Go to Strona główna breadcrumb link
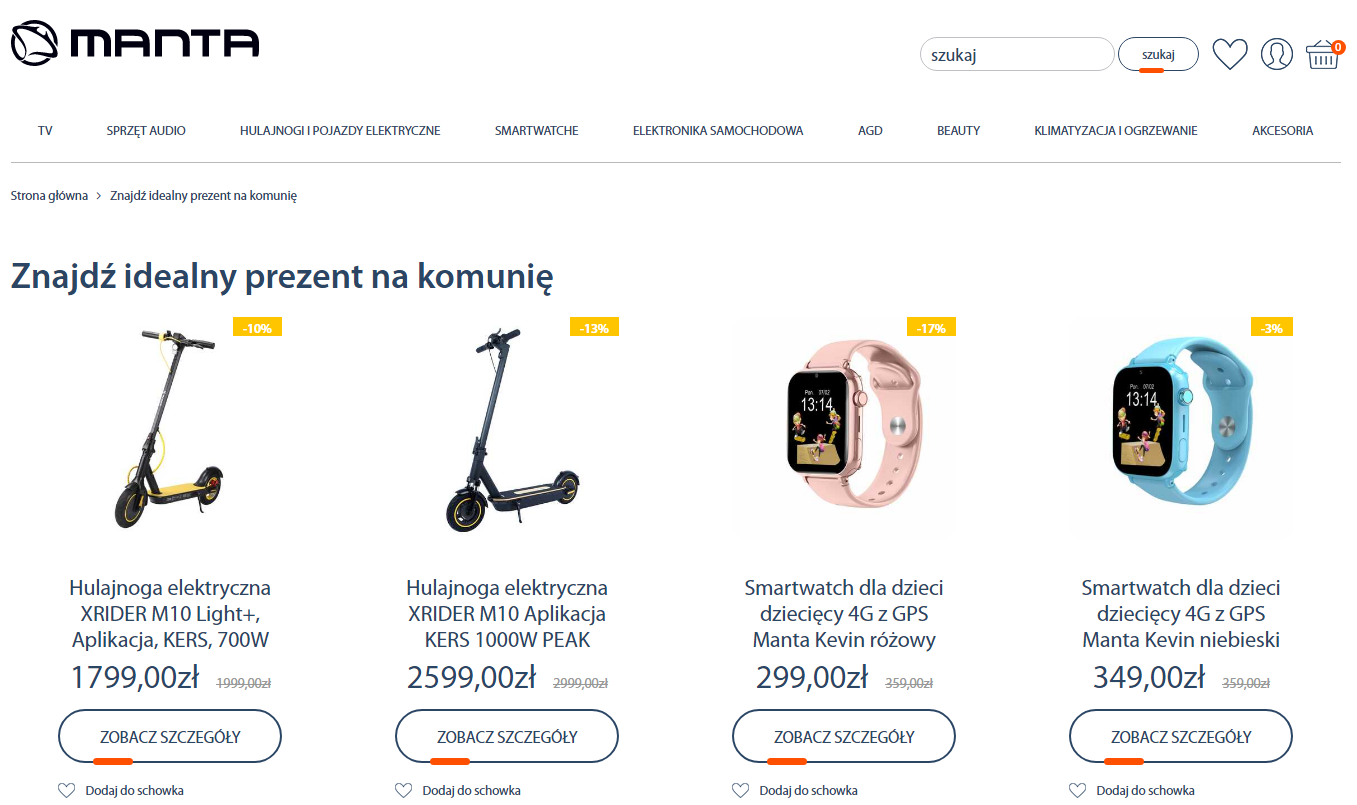Image resolution: width=1357 pixels, height=805 pixels. tap(49, 195)
